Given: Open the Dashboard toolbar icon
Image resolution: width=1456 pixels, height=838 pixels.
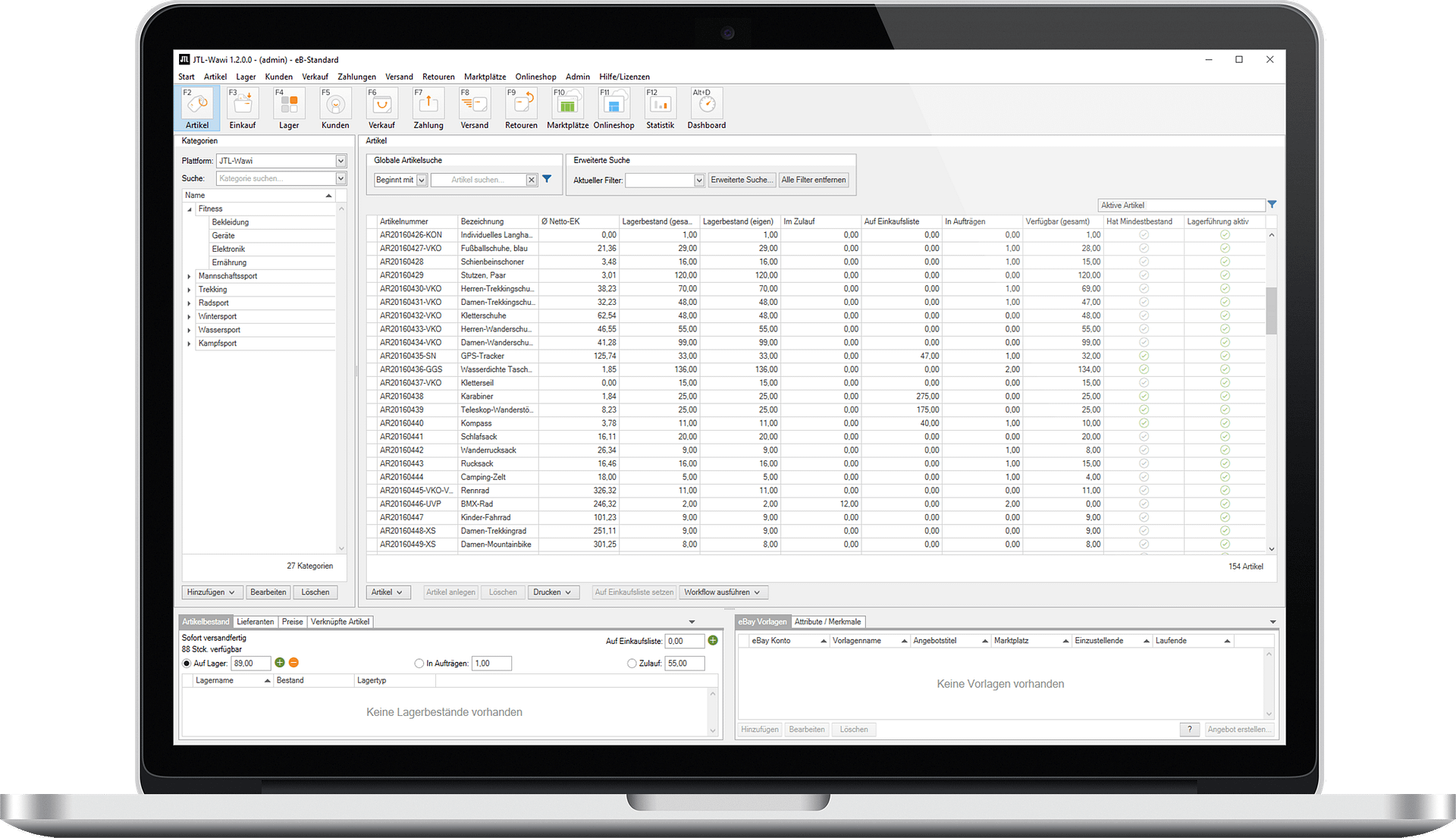Looking at the screenshot, I should [706, 108].
